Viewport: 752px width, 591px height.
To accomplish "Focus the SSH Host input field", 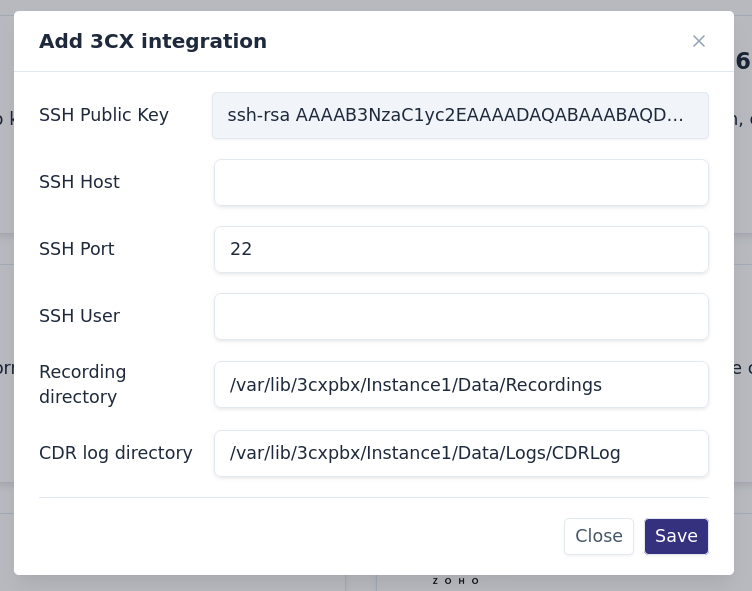I will [461, 182].
